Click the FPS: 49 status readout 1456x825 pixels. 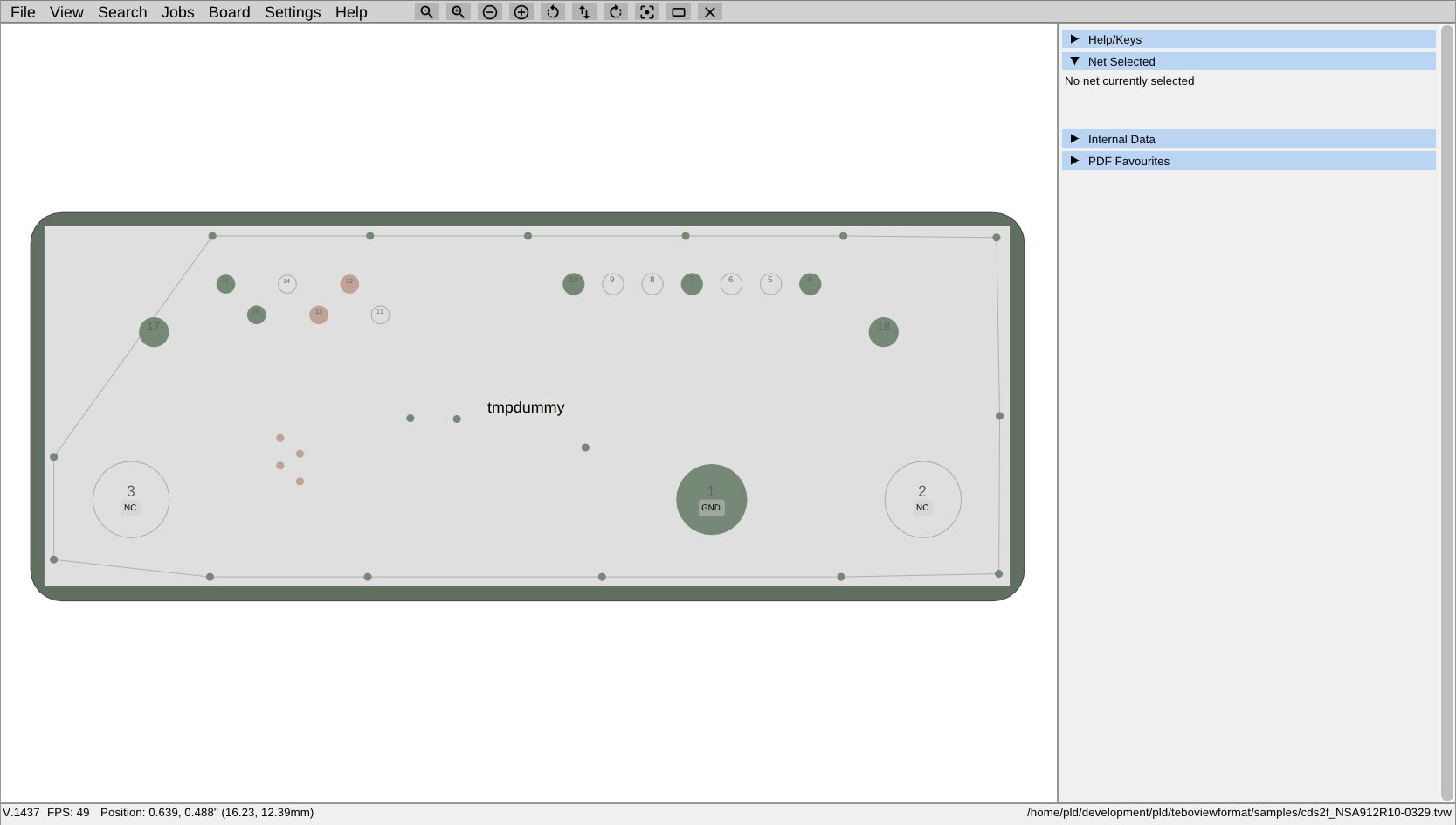(68, 813)
